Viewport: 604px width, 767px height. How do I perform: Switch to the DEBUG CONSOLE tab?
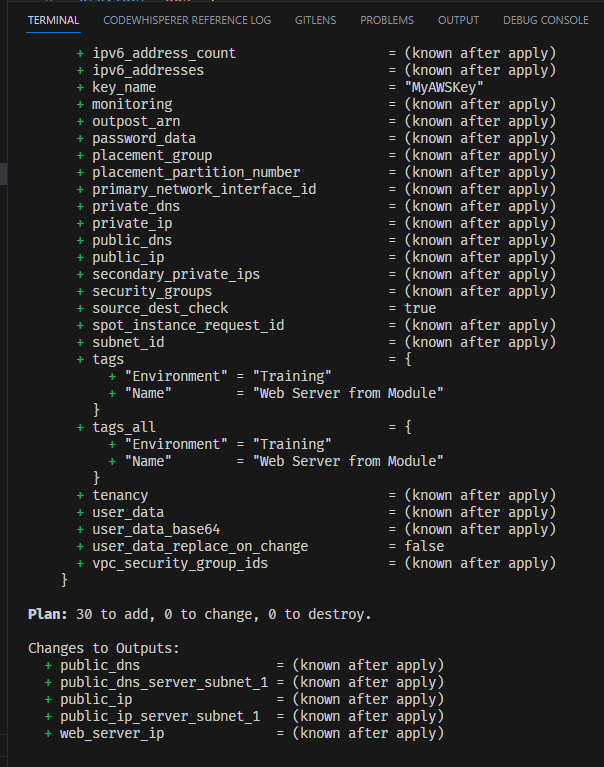[x=545, y=20]
